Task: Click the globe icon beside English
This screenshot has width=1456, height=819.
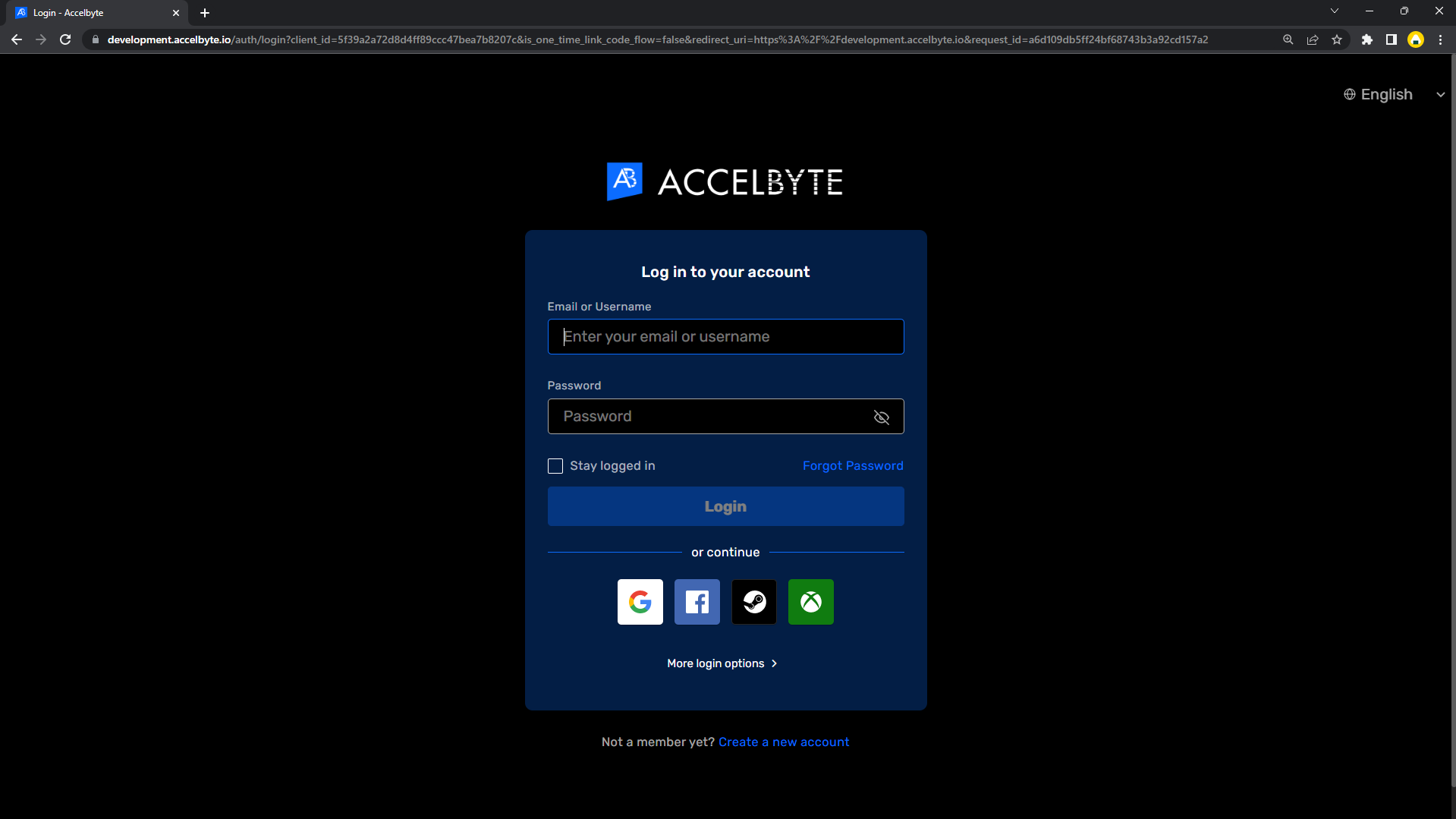Action: pos(1350,94)
